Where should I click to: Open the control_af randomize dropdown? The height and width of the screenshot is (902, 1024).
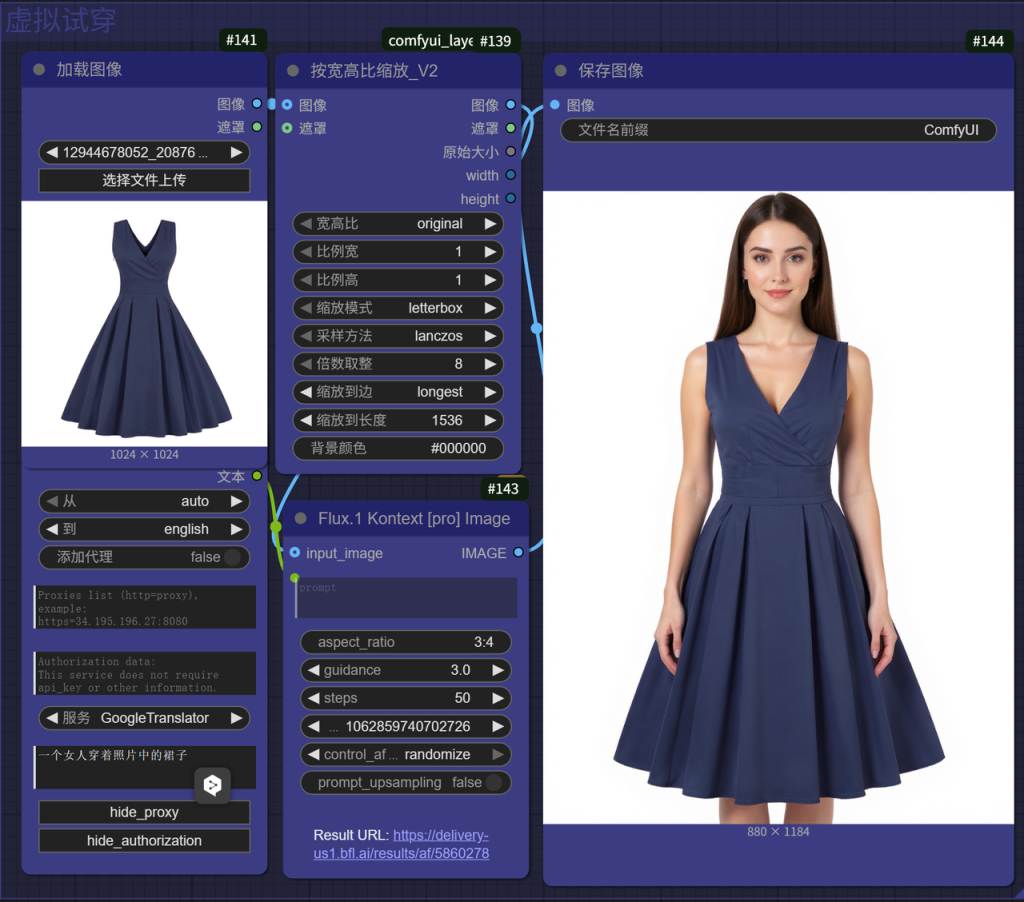(406, 754)
